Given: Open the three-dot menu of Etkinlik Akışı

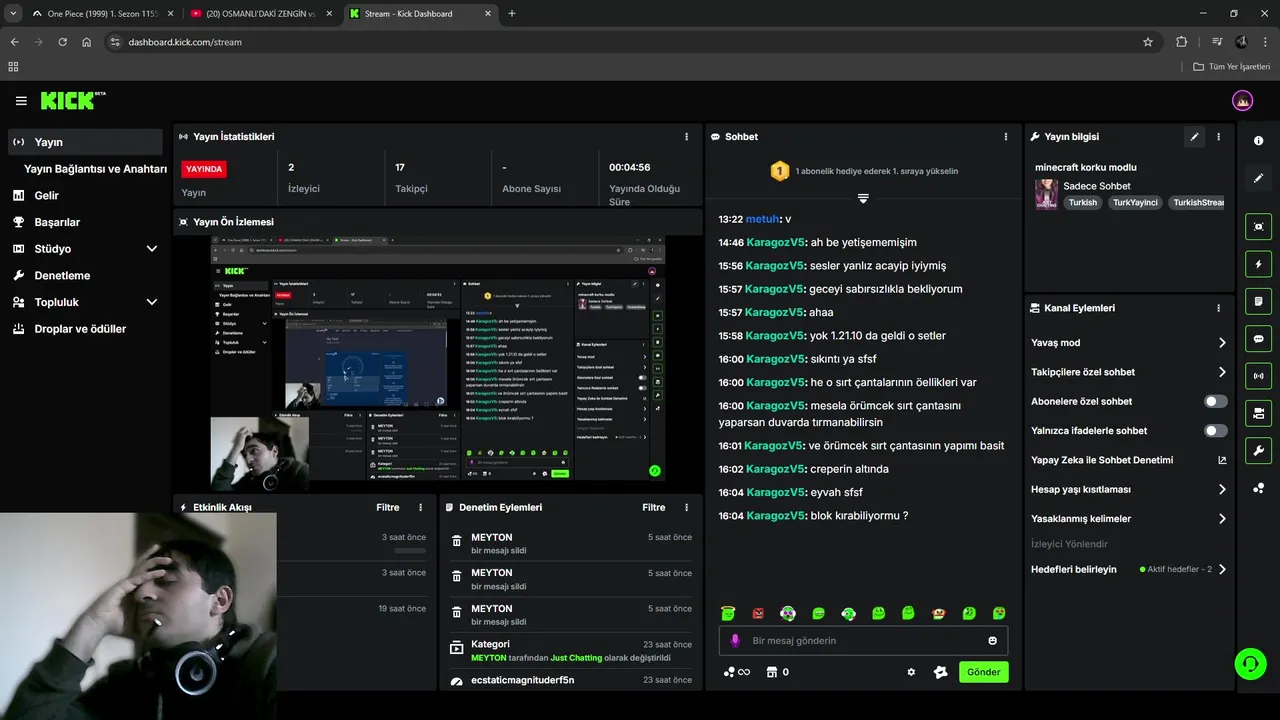Looking at the screenshot, I should pyautogui.click(x=420, y=508).
